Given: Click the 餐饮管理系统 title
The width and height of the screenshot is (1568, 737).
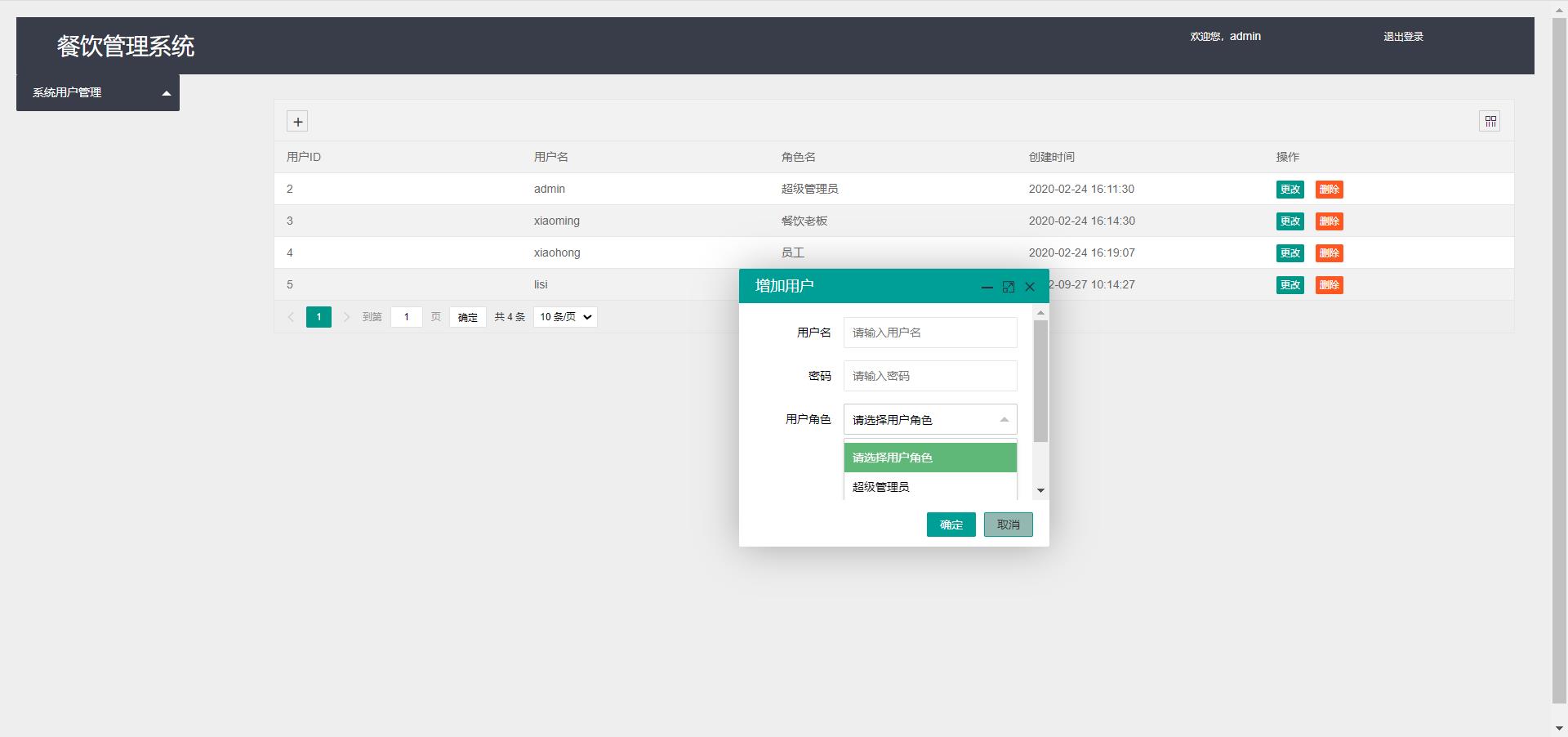Looking at the screenshot, I should 126,46.
